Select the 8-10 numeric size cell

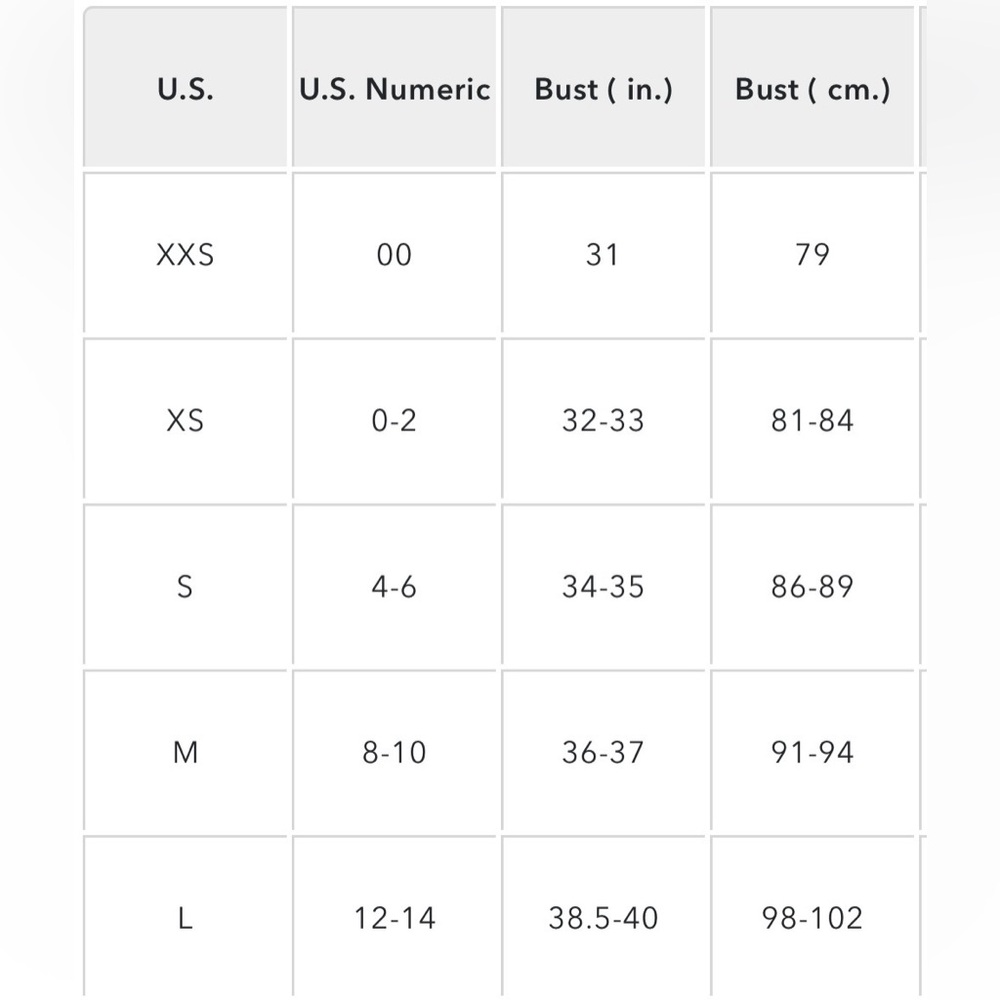tap(394, 751)
